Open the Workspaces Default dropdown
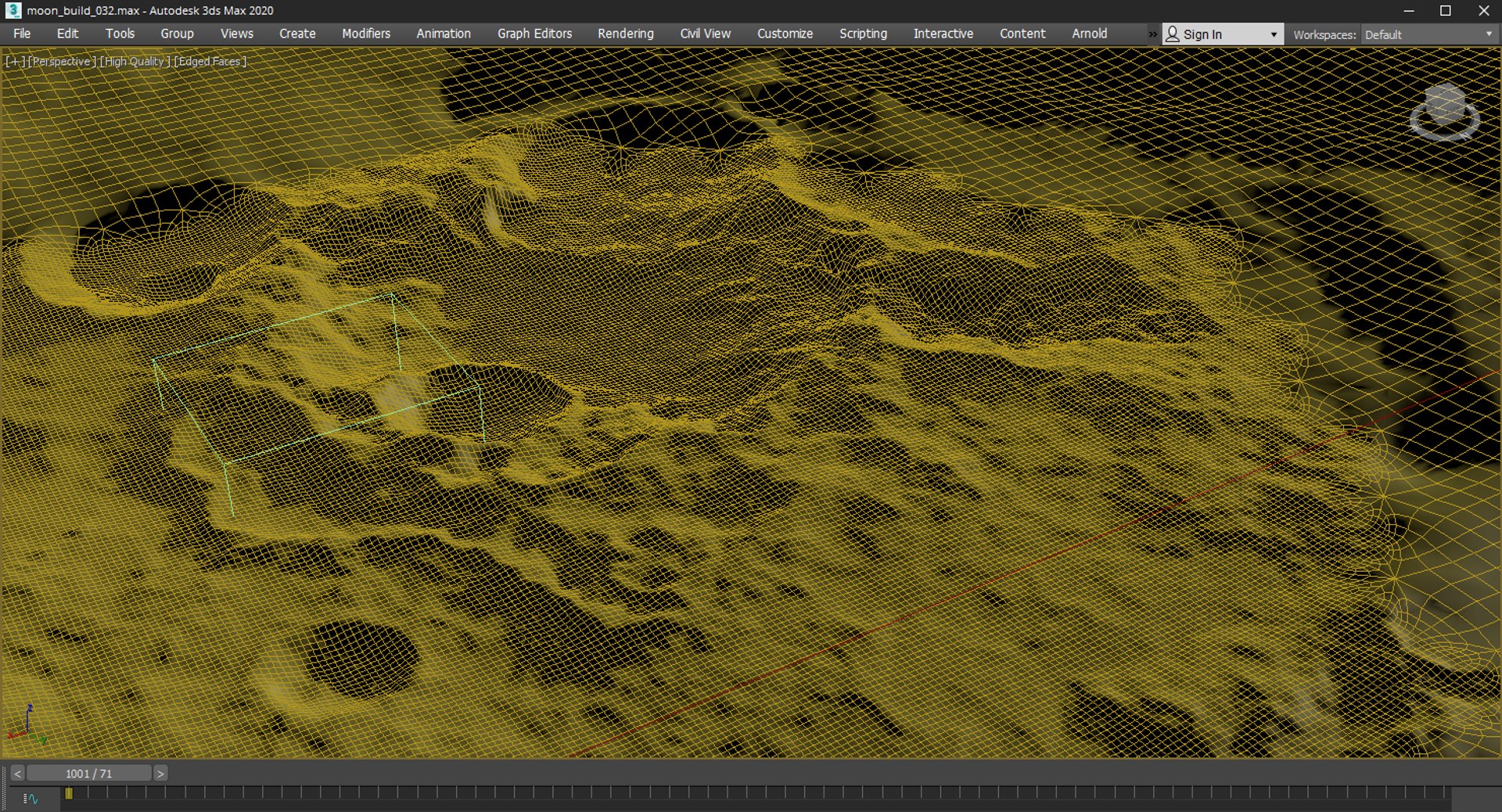The height and width of the screenshot is (812, 1502). pos(1428,34)
